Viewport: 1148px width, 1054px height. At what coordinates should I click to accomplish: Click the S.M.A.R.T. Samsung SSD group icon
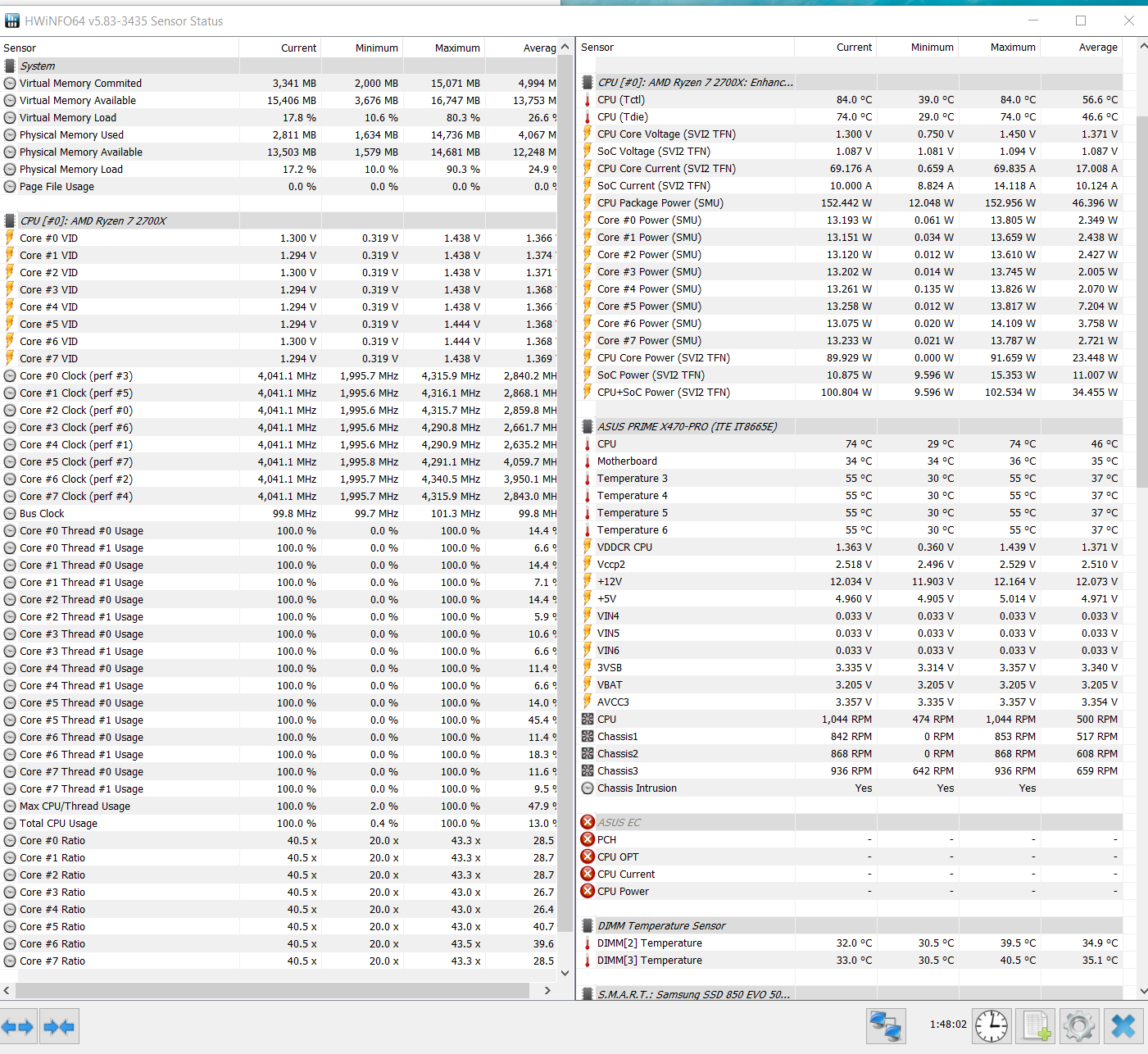point(588,994)
